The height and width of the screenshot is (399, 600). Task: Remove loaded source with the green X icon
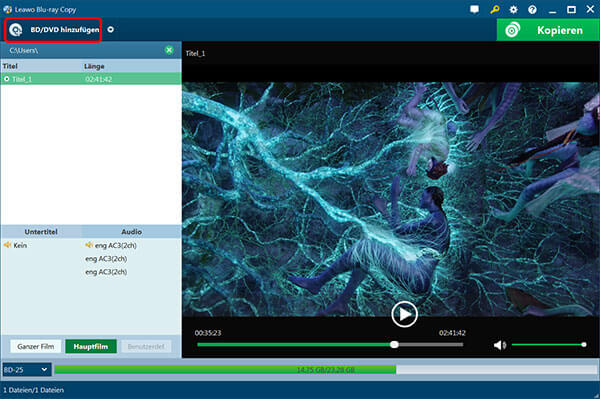[x=169, y=50]
